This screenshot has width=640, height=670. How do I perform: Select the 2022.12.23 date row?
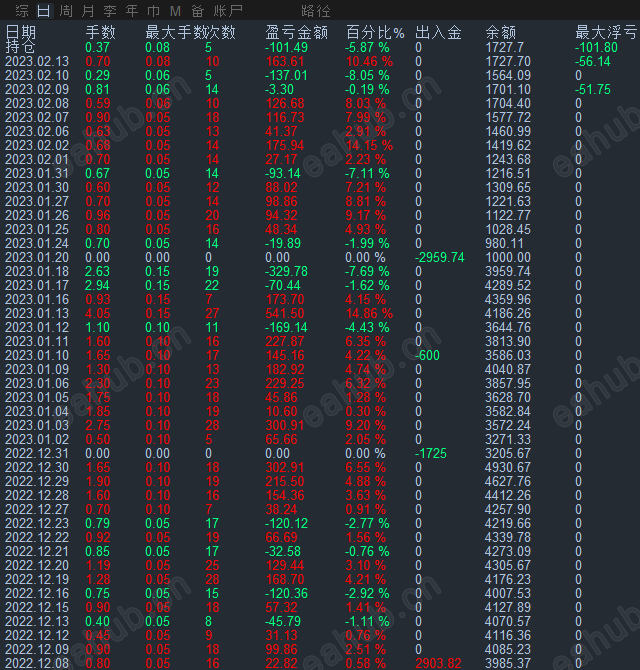[37, 523]
